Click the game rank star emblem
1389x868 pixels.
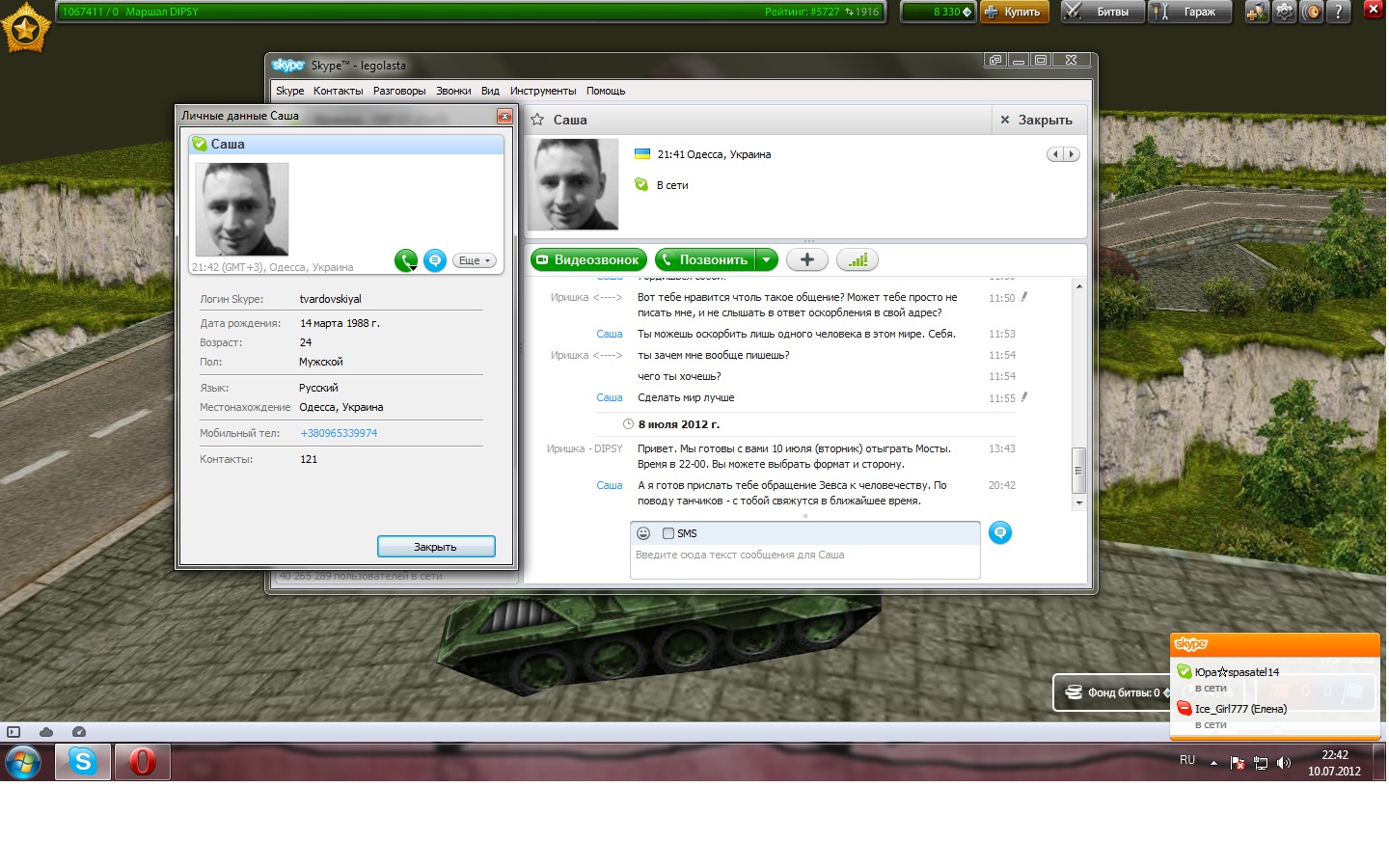[26, 28]
